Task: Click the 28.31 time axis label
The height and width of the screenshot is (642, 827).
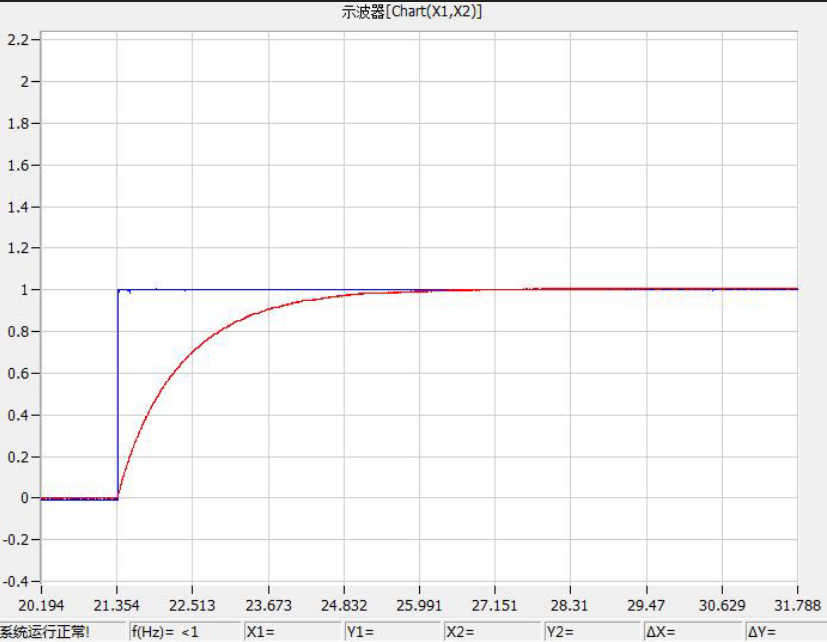Action: 571,605
